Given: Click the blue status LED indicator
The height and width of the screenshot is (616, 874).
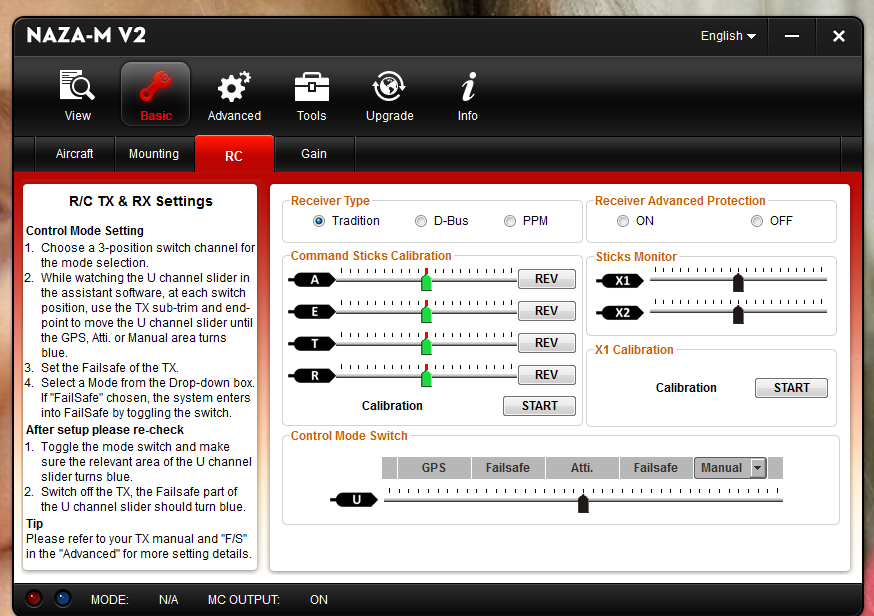Looking at the screenshot, I should 63,598.
